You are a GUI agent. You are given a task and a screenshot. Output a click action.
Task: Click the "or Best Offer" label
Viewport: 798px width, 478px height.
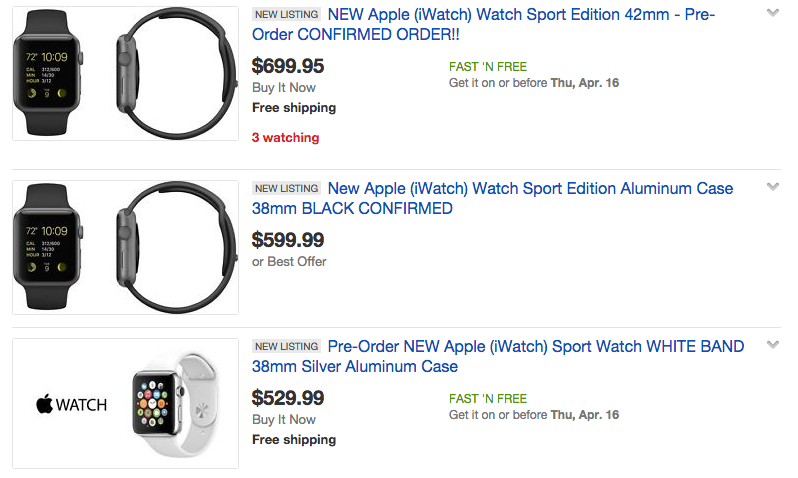tap(289, 262)
